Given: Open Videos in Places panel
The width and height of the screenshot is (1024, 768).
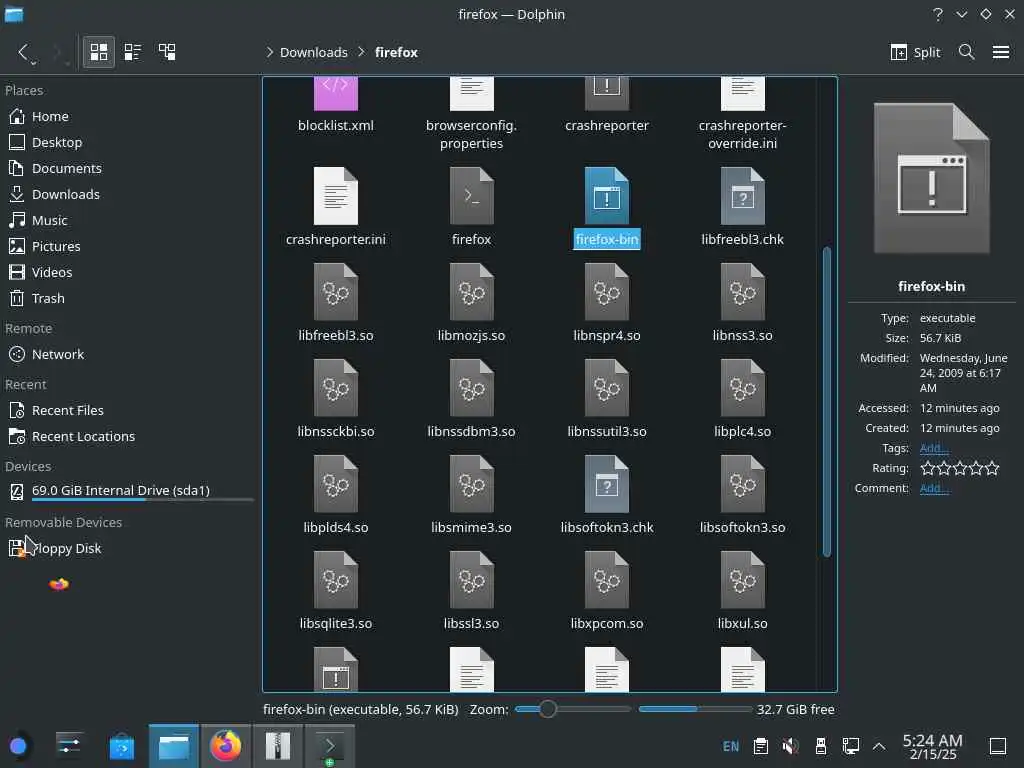Looking at the screenshot, I should click(129, 272).
